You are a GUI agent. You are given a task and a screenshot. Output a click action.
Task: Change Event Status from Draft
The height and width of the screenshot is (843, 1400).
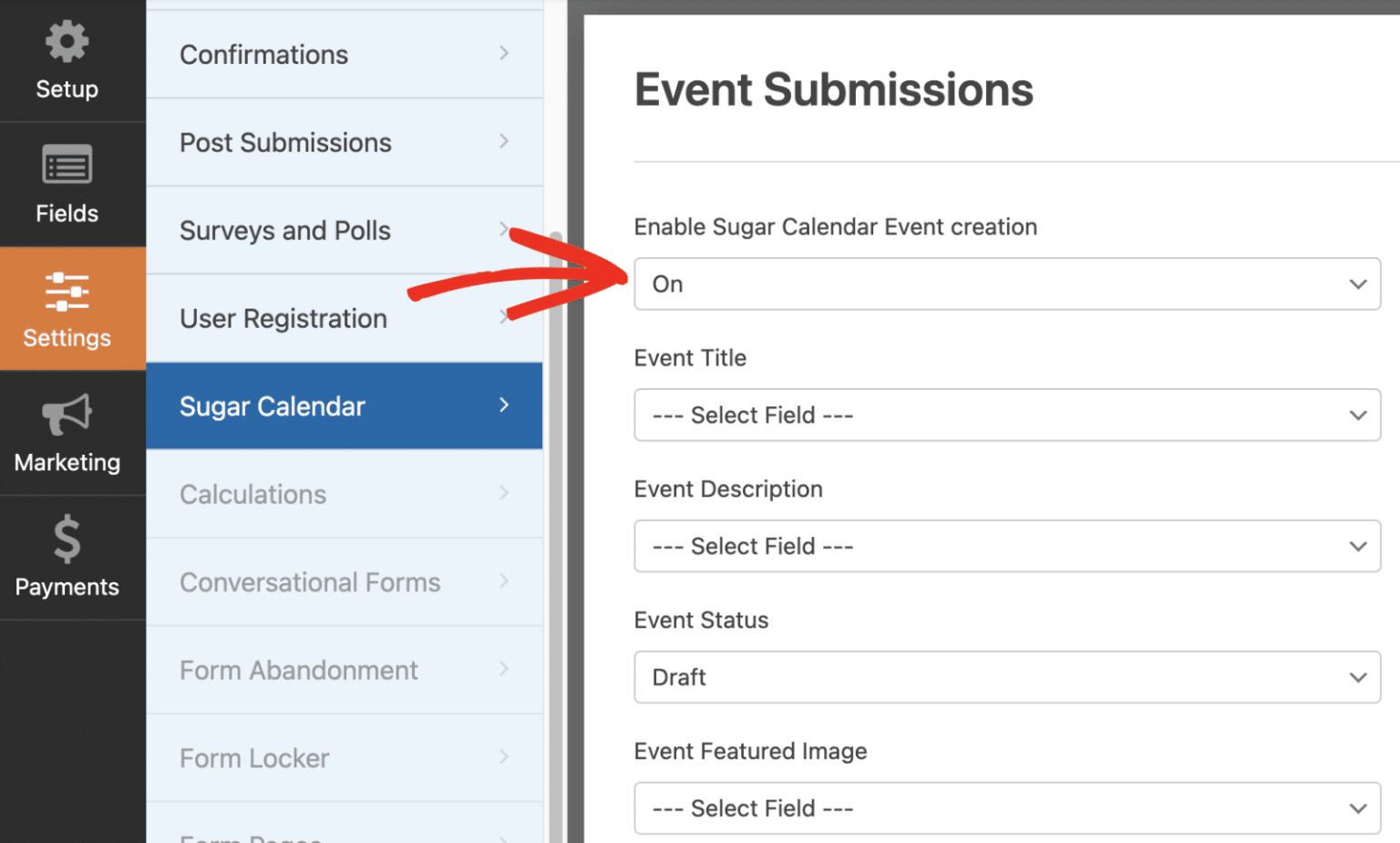(1007, 677)
